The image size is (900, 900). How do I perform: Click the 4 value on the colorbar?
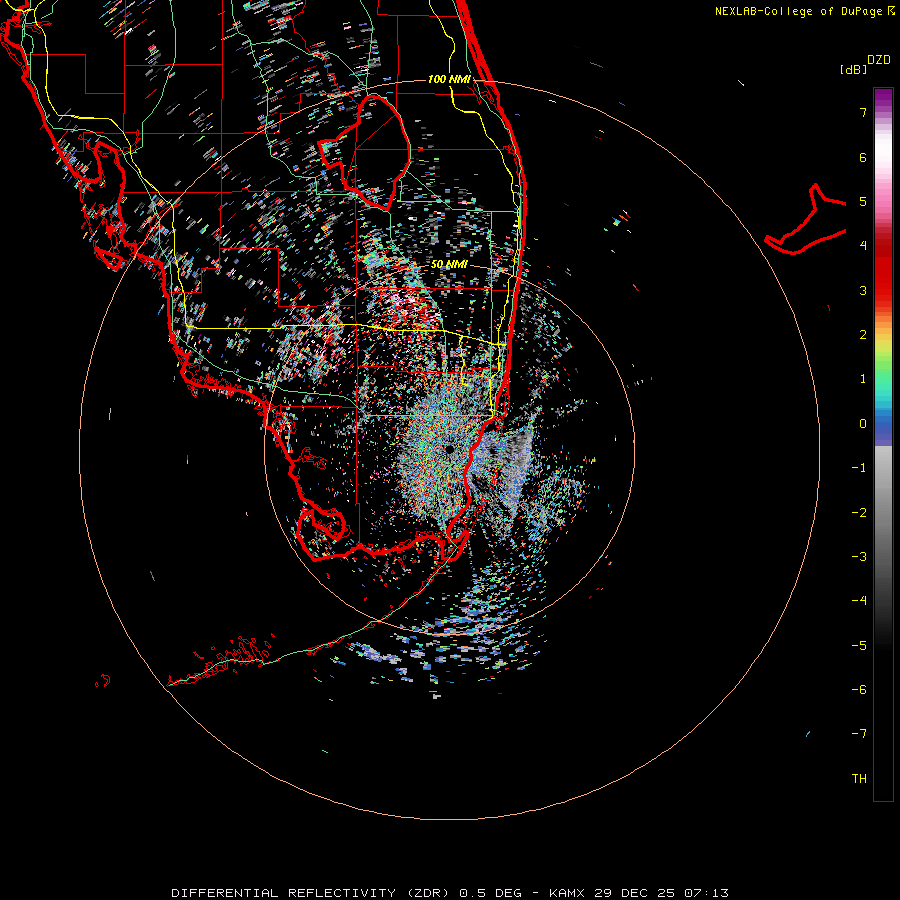click(x=863, y=246)
